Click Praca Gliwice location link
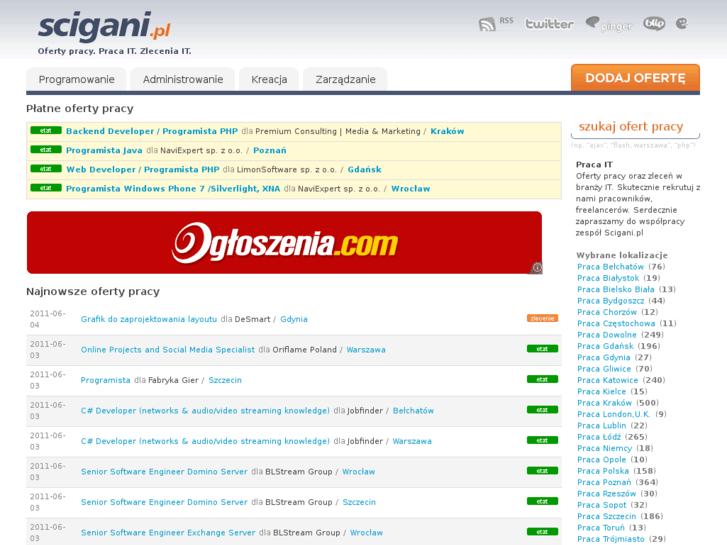The width and height of the screenshot is (727, 545). pyautogui.click(x=604, y=369)
